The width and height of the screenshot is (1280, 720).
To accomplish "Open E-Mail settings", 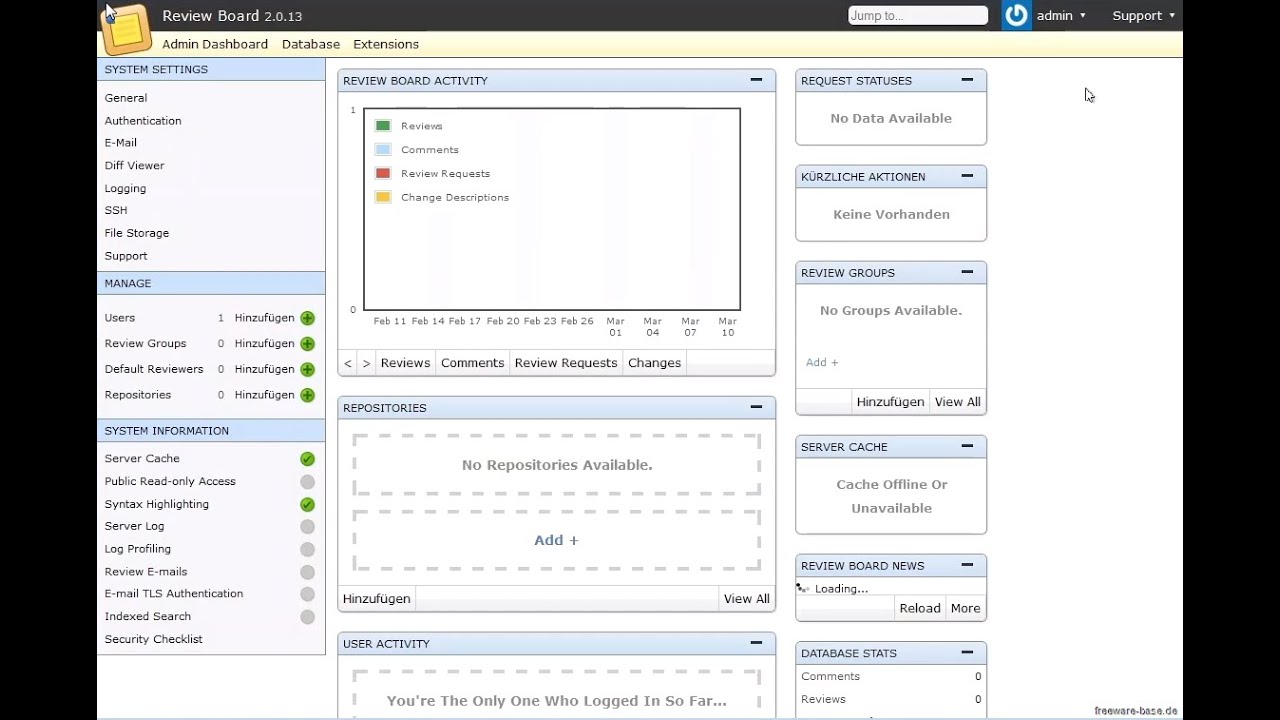I will tap(121, 143).
